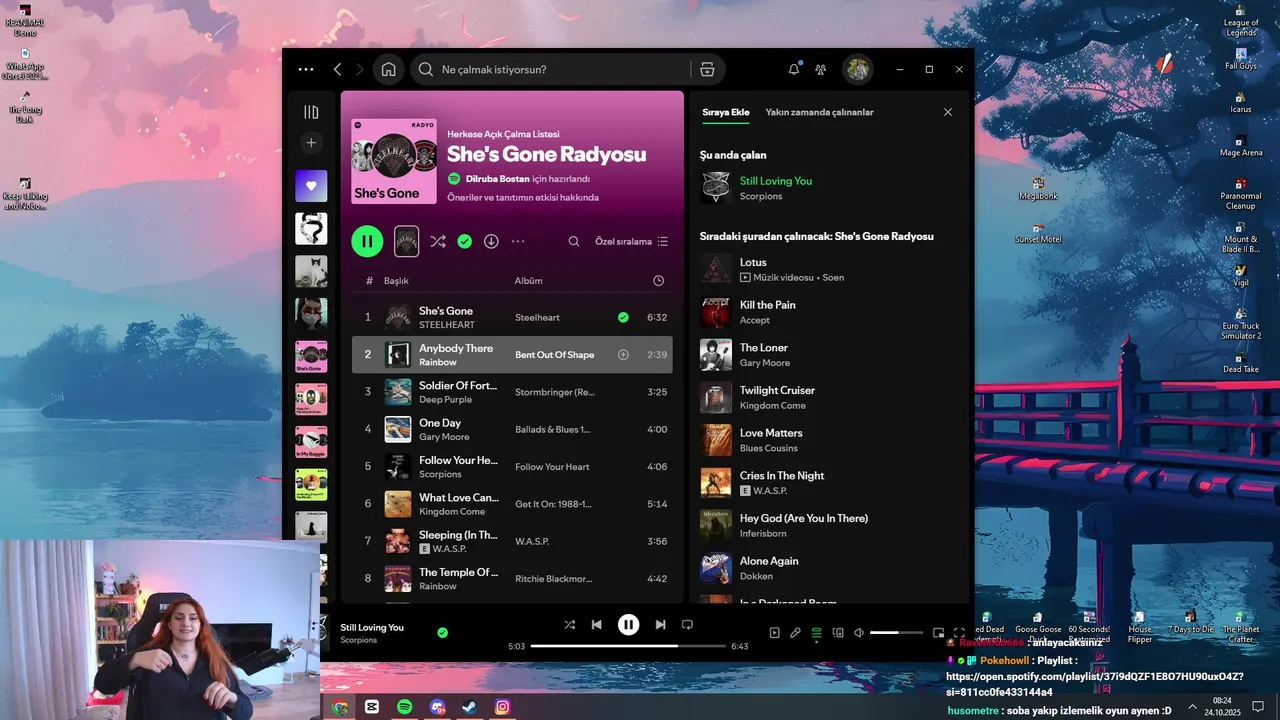Open the user profile avatar

(857, 69)
